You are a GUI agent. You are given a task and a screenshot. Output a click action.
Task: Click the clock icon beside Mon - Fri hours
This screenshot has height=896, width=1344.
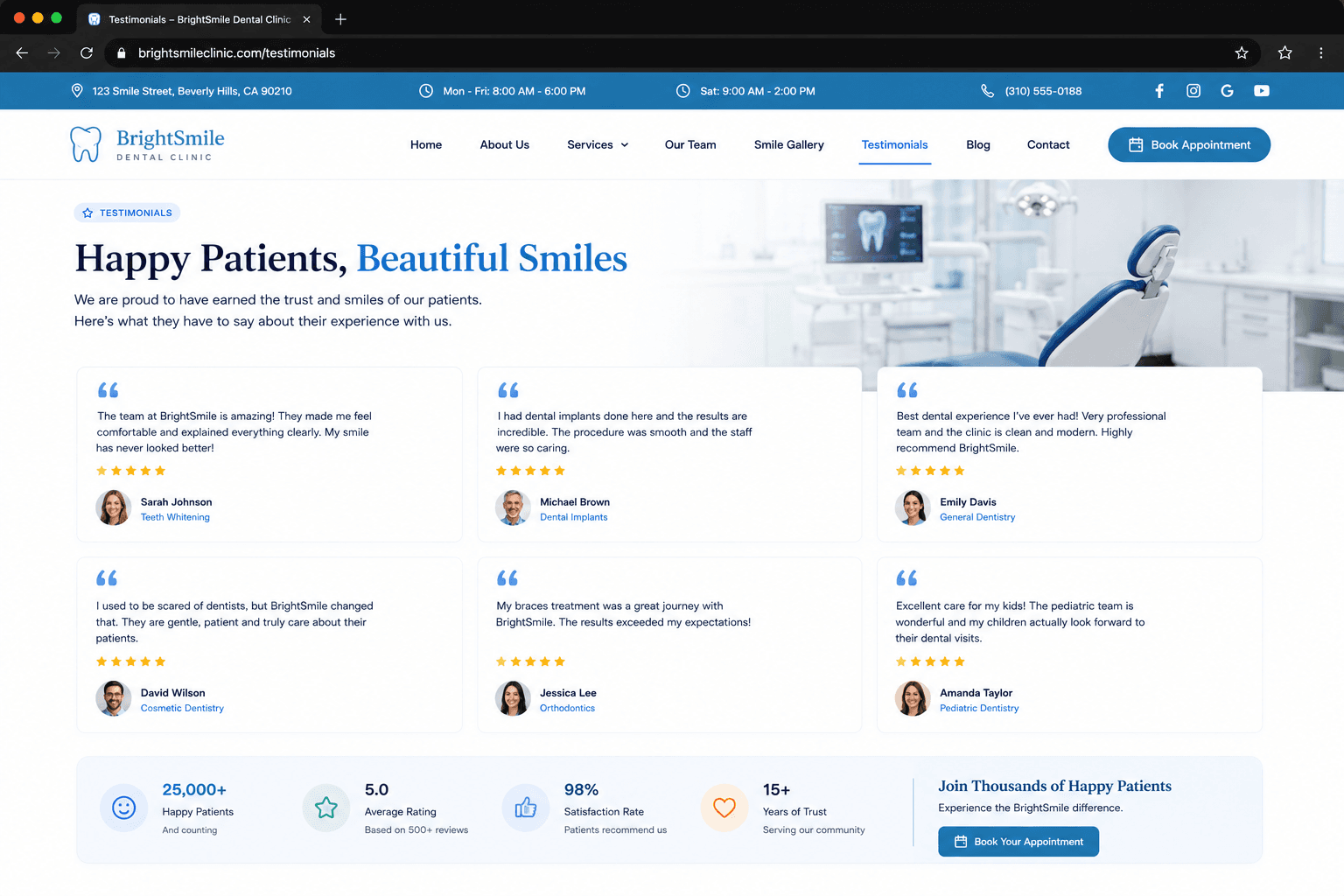pyautogui.click(x=426, y=91)
